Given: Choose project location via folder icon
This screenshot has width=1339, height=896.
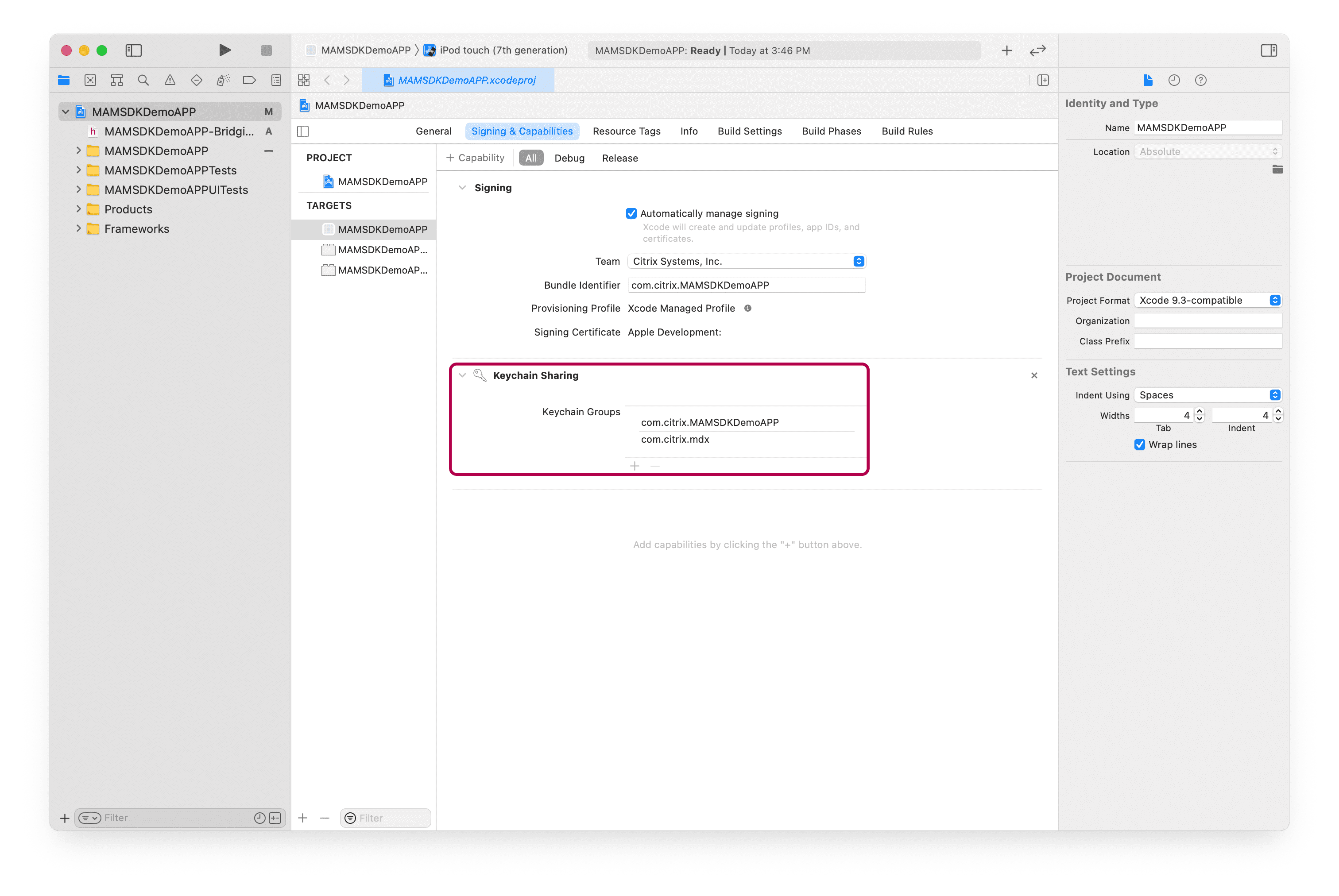Looking at the screenshot, I should (1277, 170).
